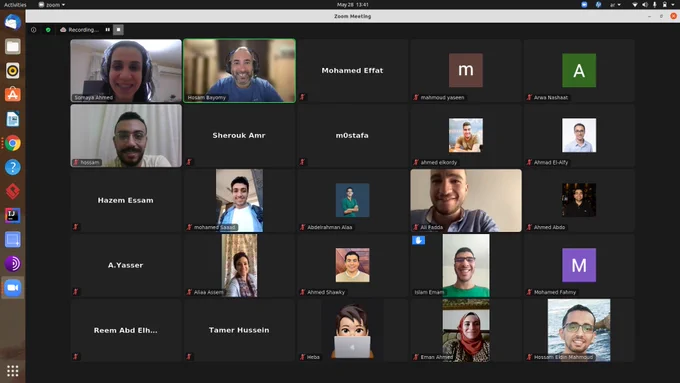Click muted mic icon on Tamer Hussein tile
Image resolution: width=680 pixels, height=383 pixels.
(189, 357)
